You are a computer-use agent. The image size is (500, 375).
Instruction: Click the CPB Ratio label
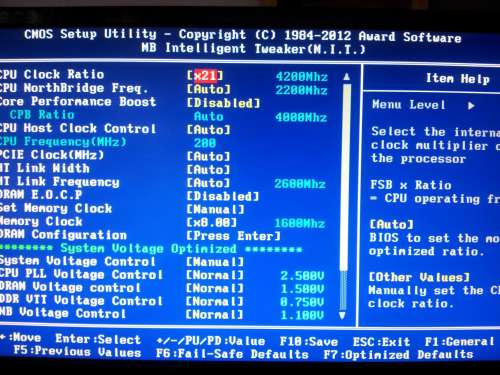pos(42,115)
